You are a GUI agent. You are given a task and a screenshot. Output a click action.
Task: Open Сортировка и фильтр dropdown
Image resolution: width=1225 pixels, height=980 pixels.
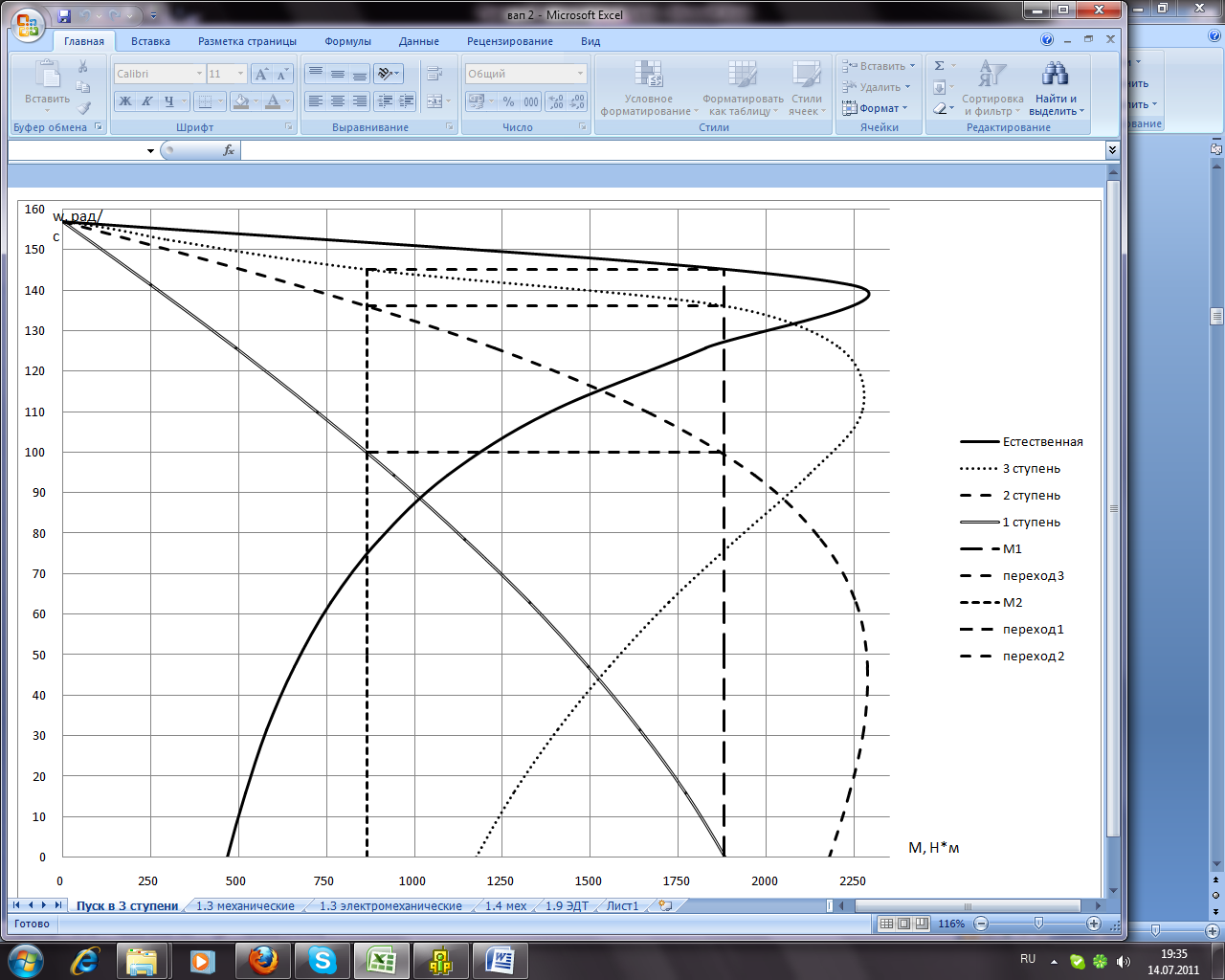tap(992, 88)
